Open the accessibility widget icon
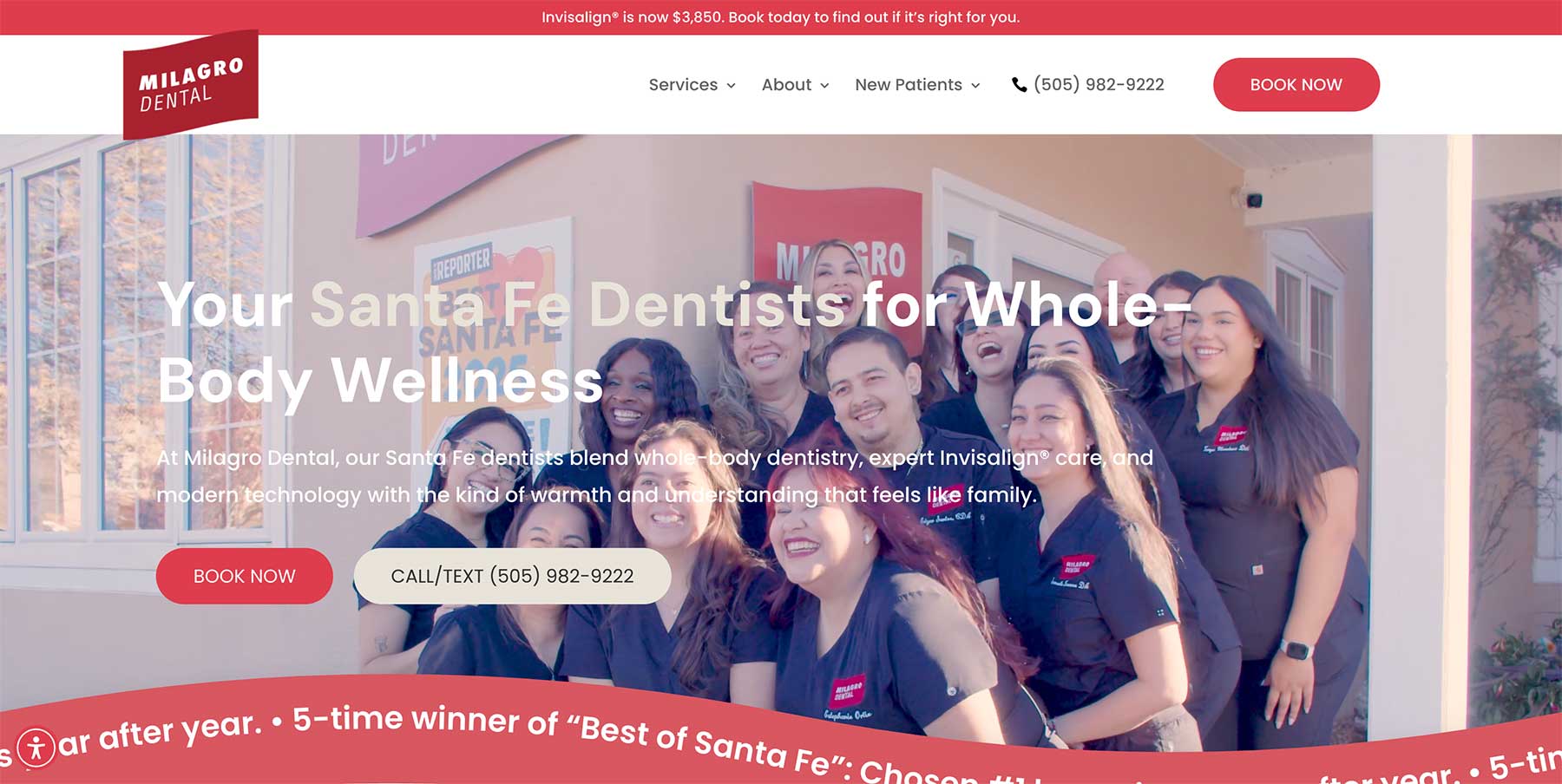The width and height of the screenshot is (1562, 784). coord(36,747)
